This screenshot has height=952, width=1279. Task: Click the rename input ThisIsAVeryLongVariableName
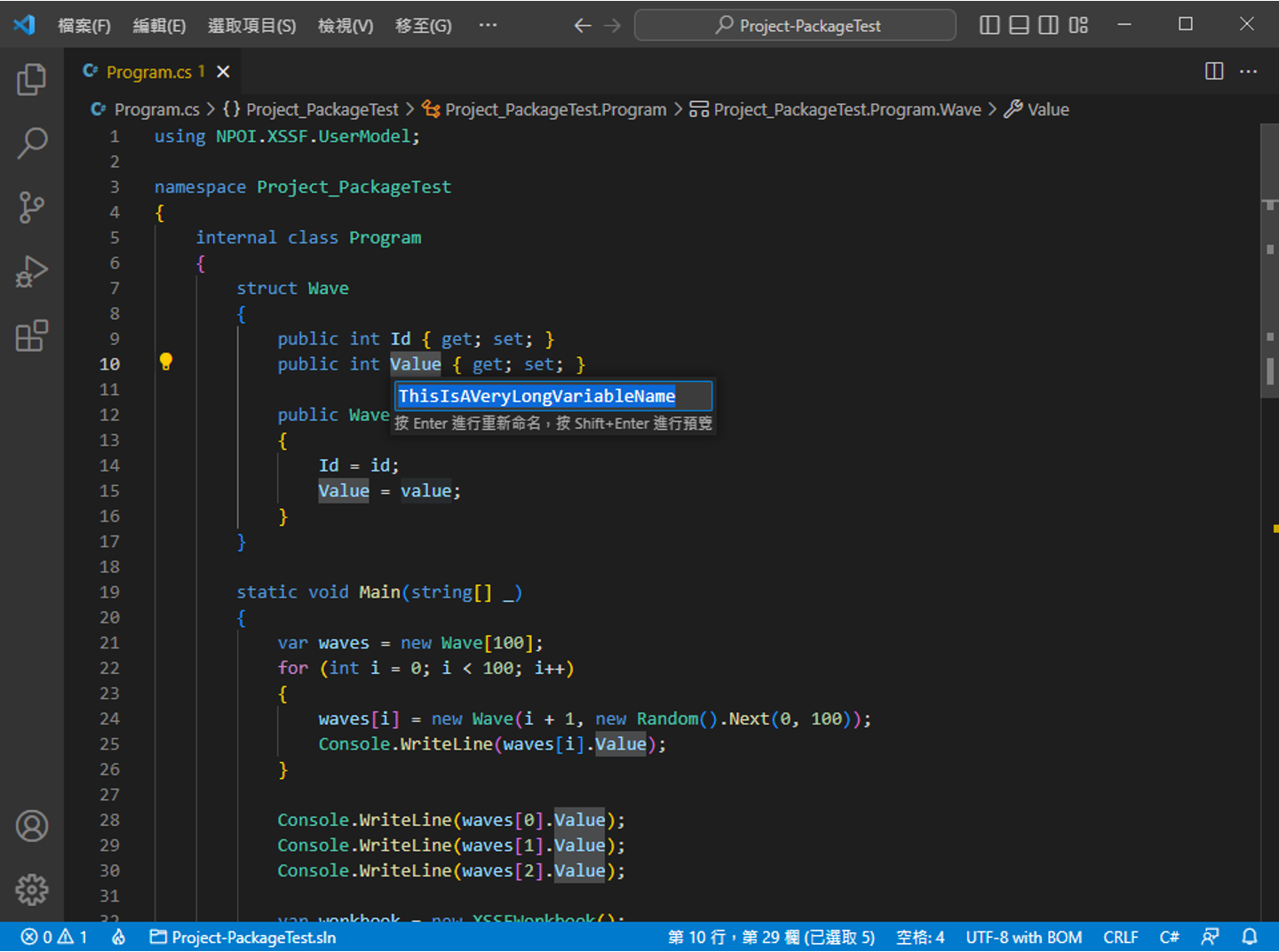(553, 396)
